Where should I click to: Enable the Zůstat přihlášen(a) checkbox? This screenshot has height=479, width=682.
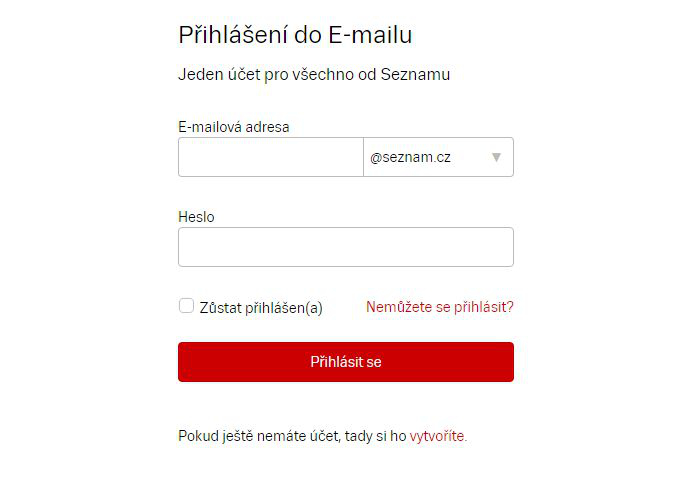point(186,306)
